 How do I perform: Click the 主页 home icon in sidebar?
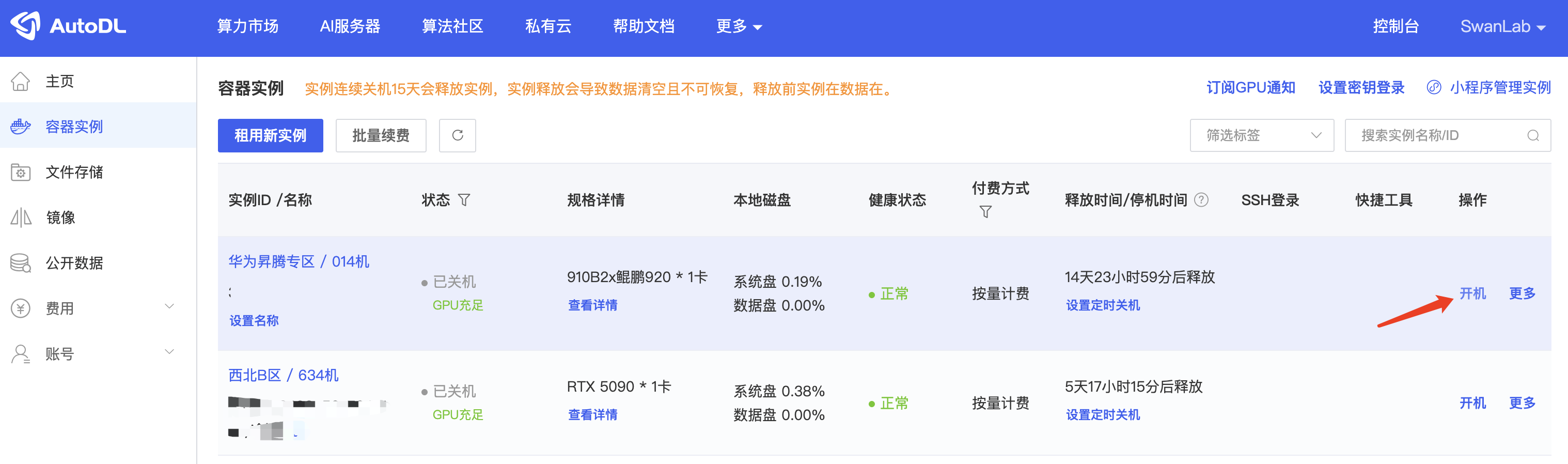21,81
